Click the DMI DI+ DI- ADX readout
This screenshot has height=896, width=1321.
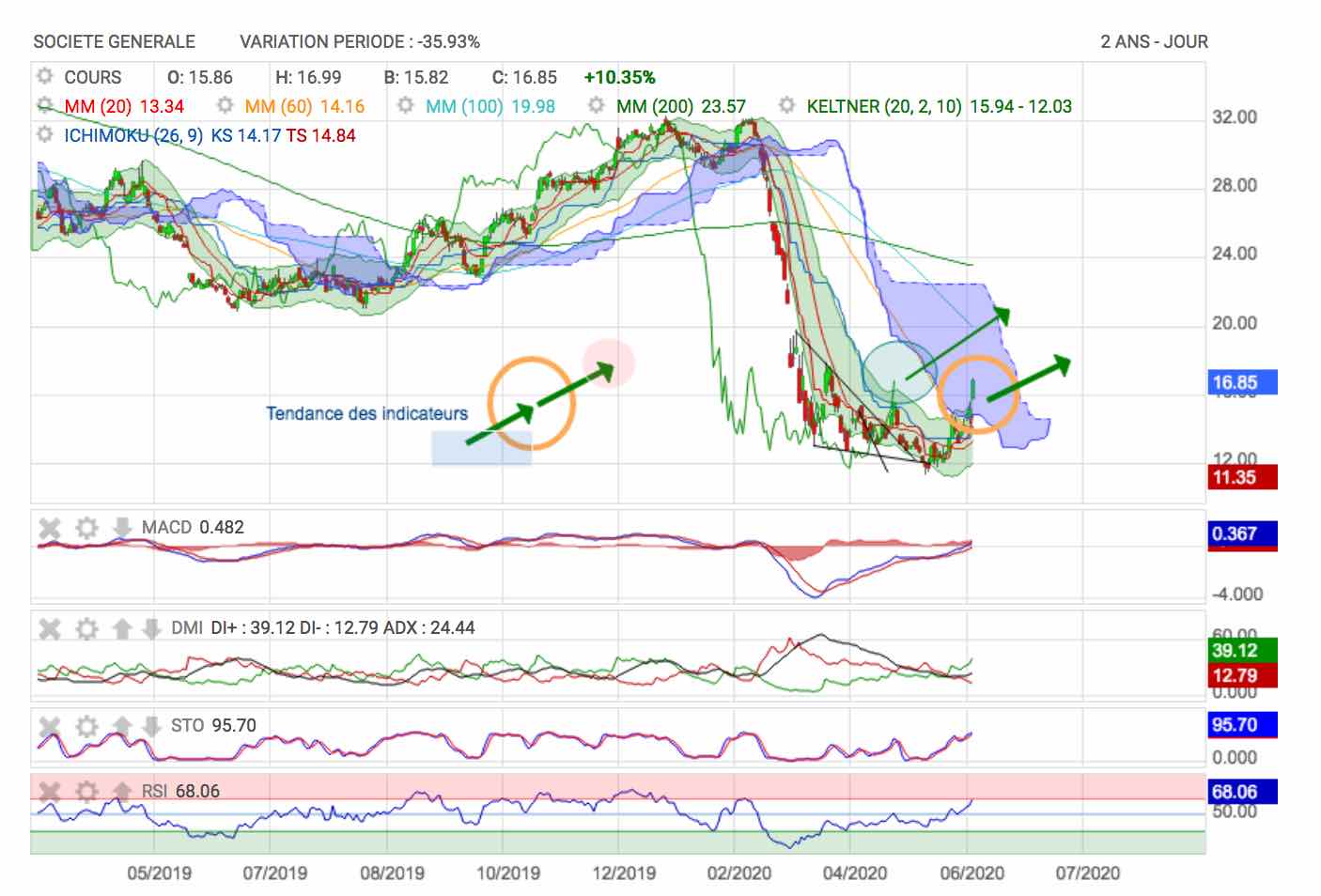pyautogui.click(x=323, y=627)
